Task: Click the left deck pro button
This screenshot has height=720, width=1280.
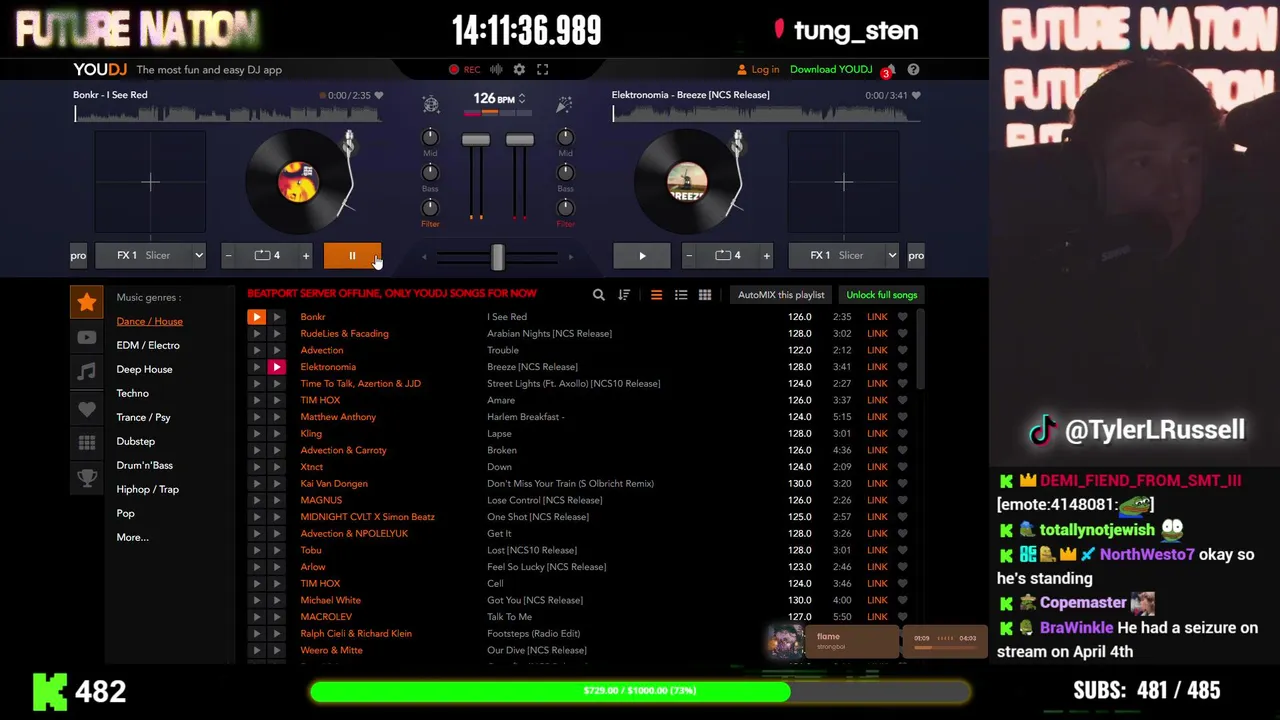Action: 78,256
